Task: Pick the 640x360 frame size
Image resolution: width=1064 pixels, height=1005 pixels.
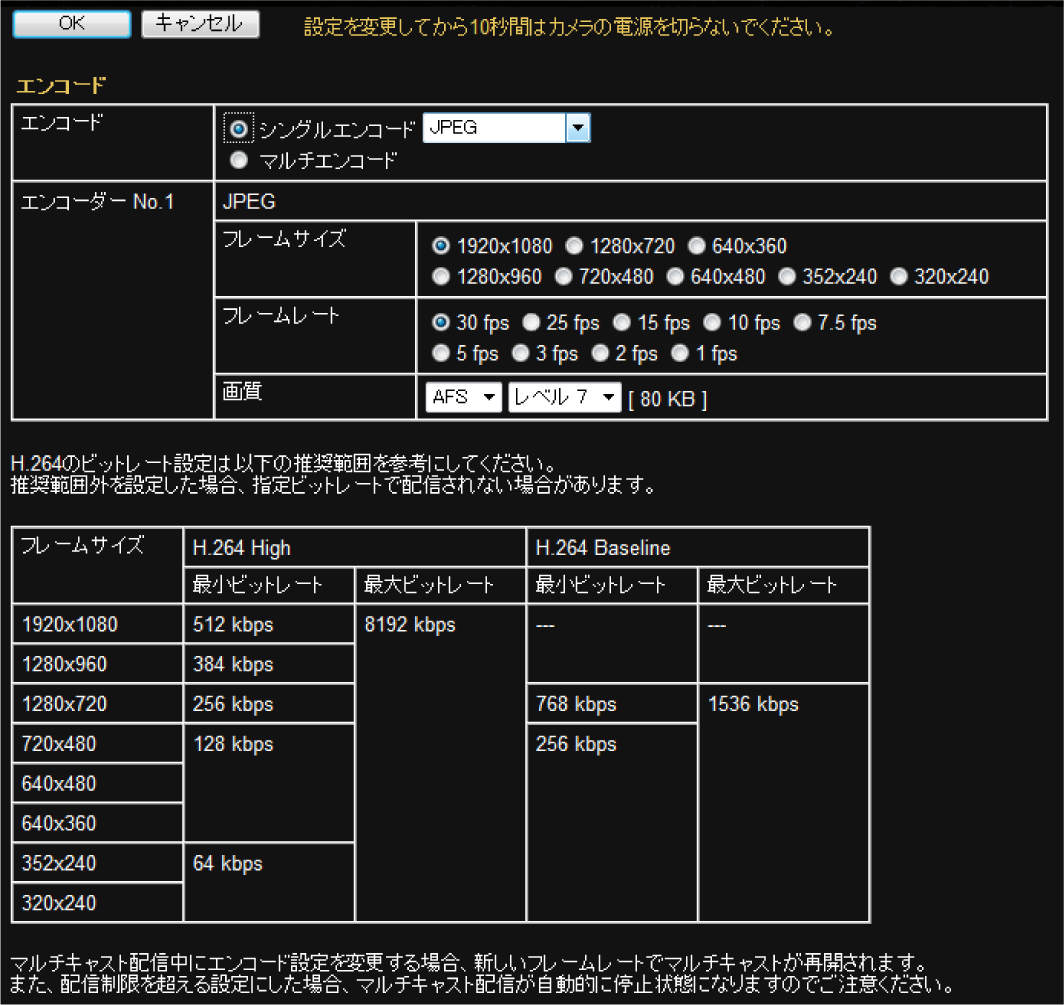Action: (x=695, y=246)
